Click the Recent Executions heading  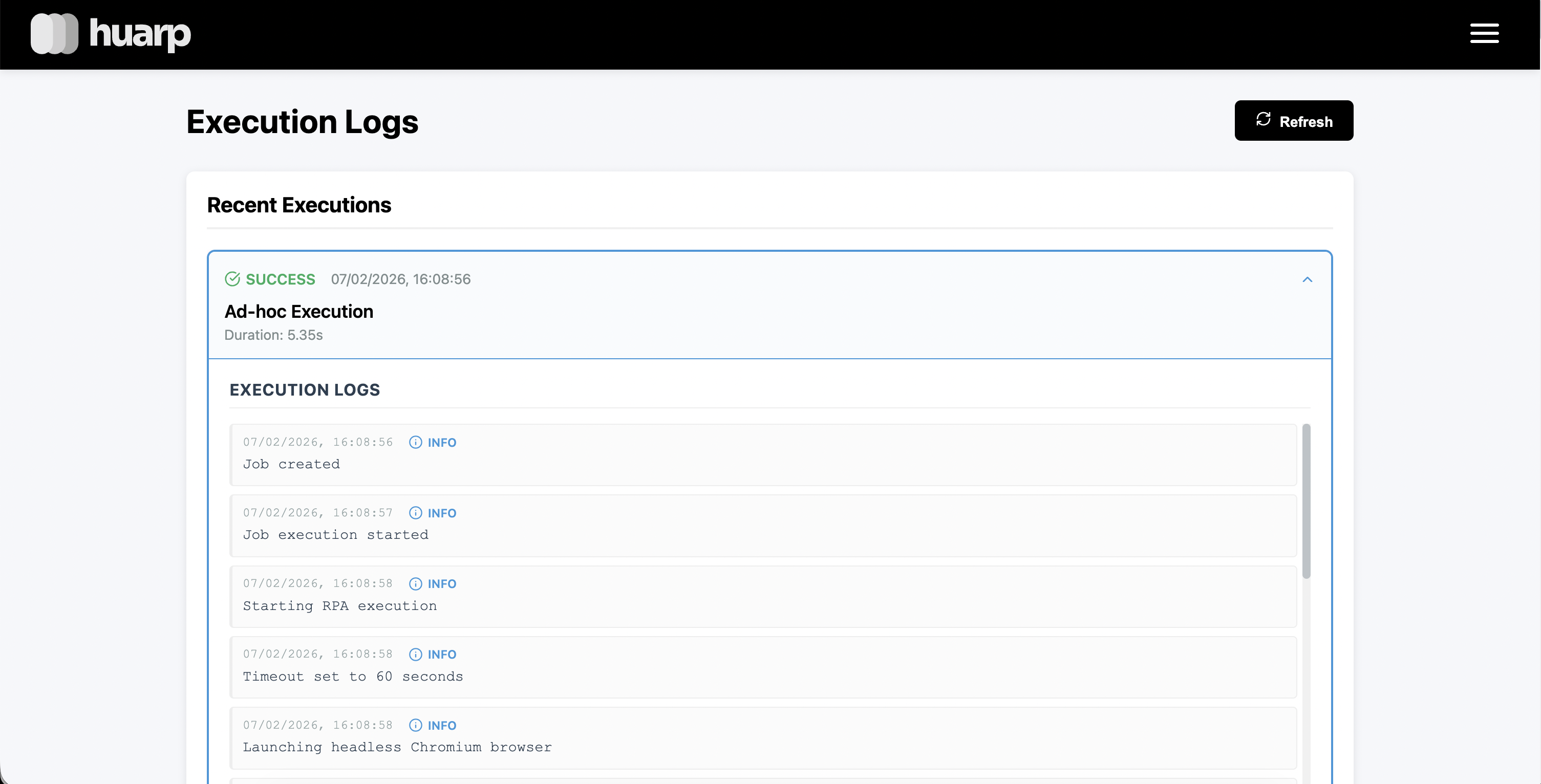tap(298, 205)
